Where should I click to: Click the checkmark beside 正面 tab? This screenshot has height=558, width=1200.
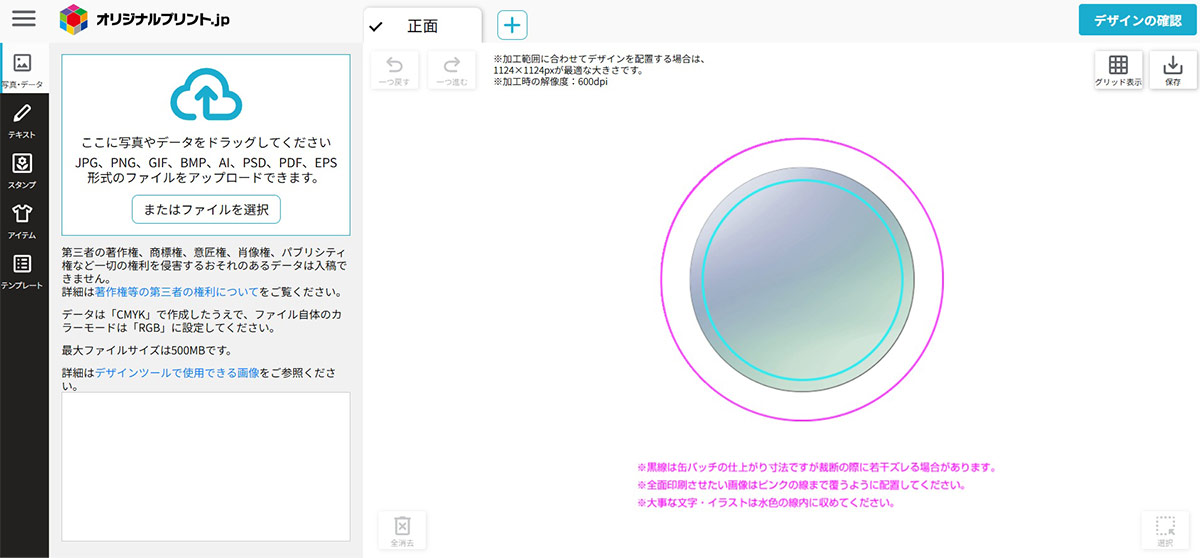point(376,27)
